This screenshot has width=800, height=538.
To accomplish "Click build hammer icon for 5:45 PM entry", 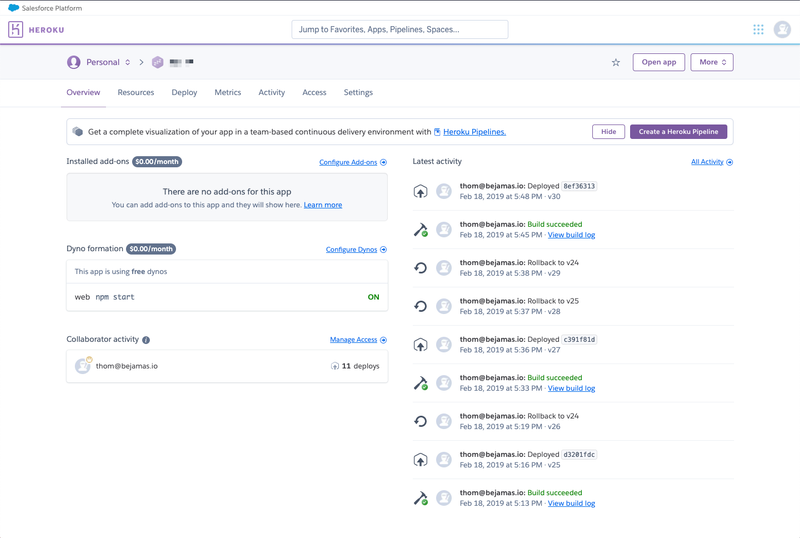I will click(420, 230).
